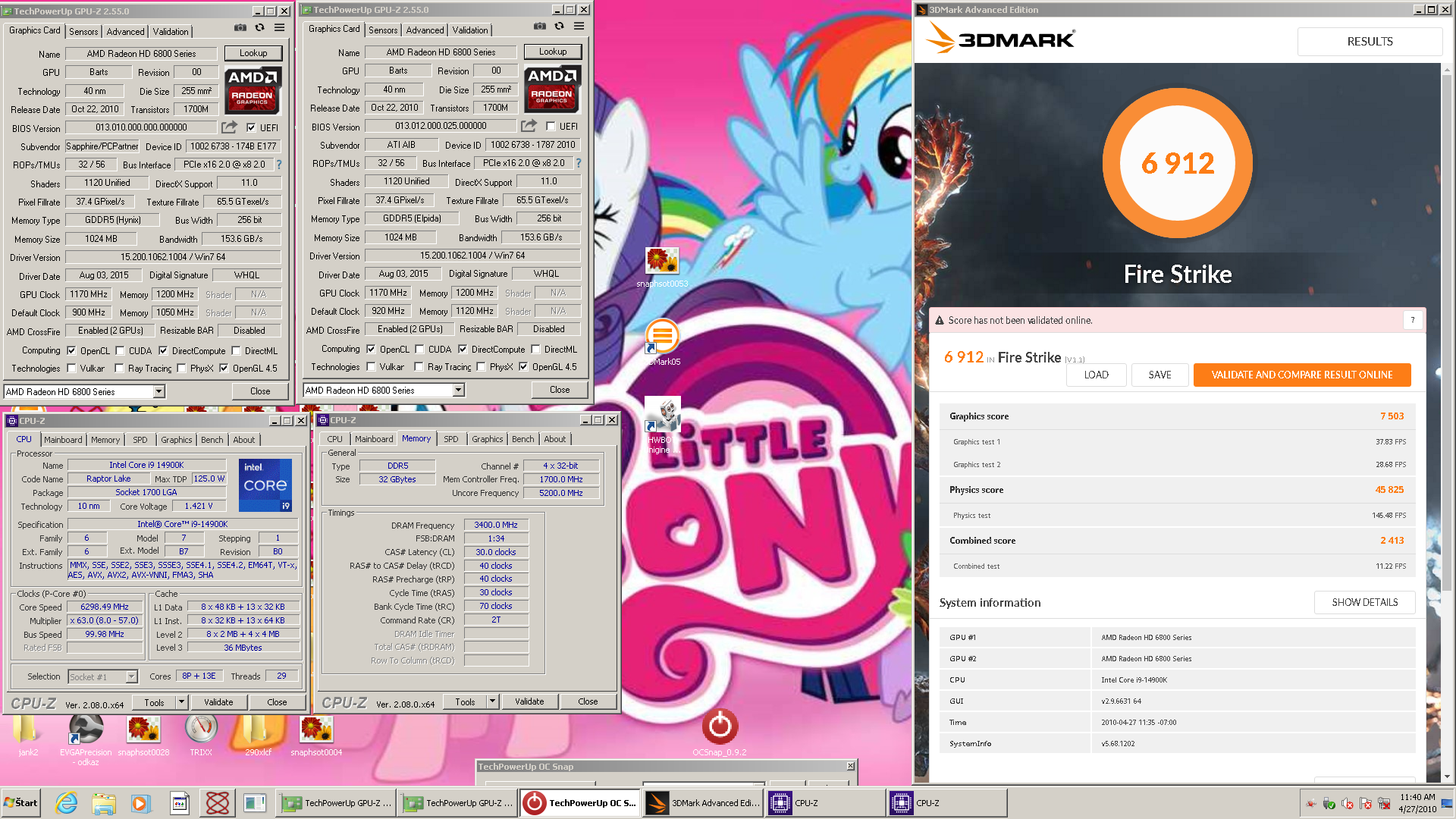Screen dimensions: 1456x819
Task: Open SPD tab in right CPU-Z window
Action: [450, 438]
